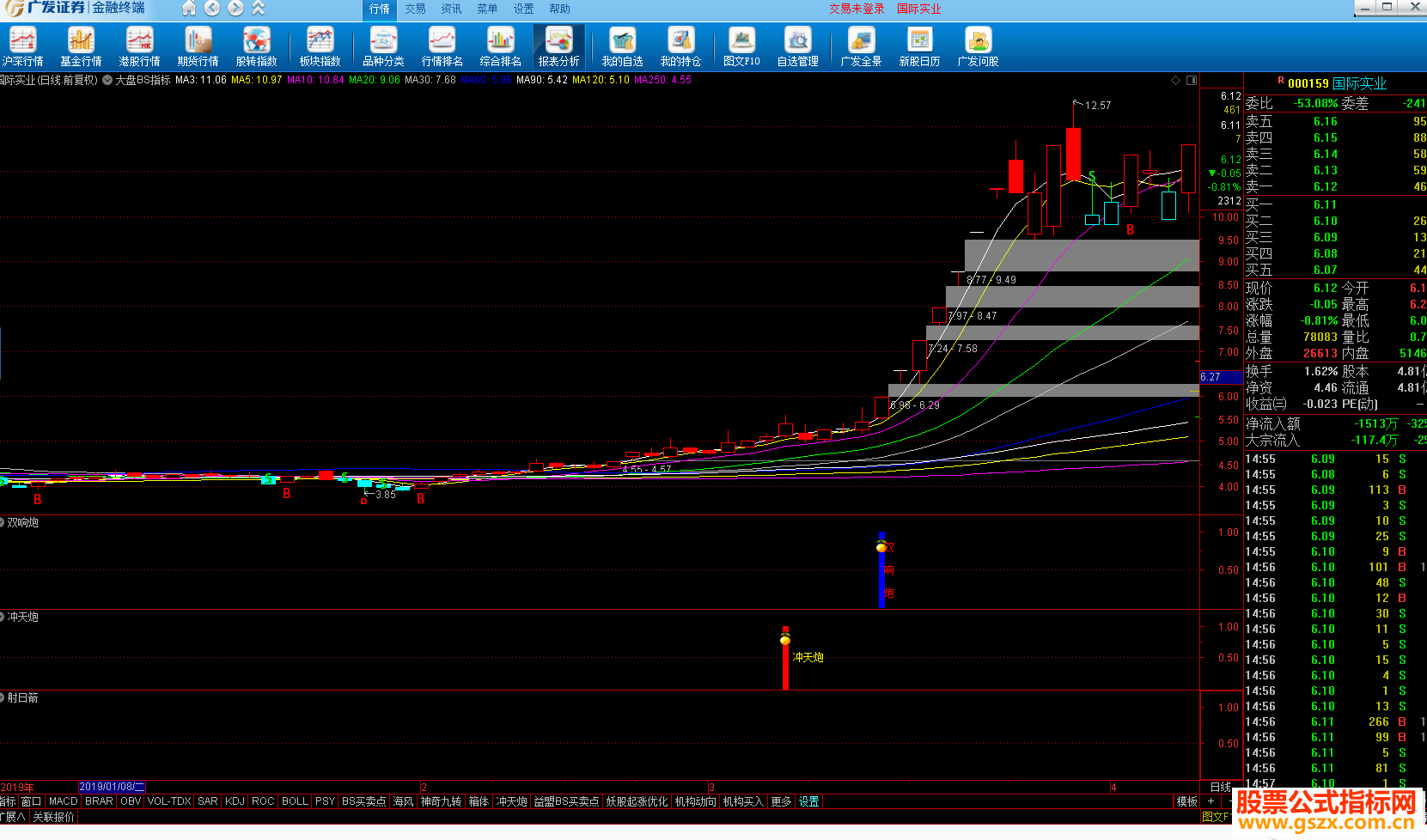Select 海风 indicator tab
The image size is (1427, 840).
click(404, 801)
